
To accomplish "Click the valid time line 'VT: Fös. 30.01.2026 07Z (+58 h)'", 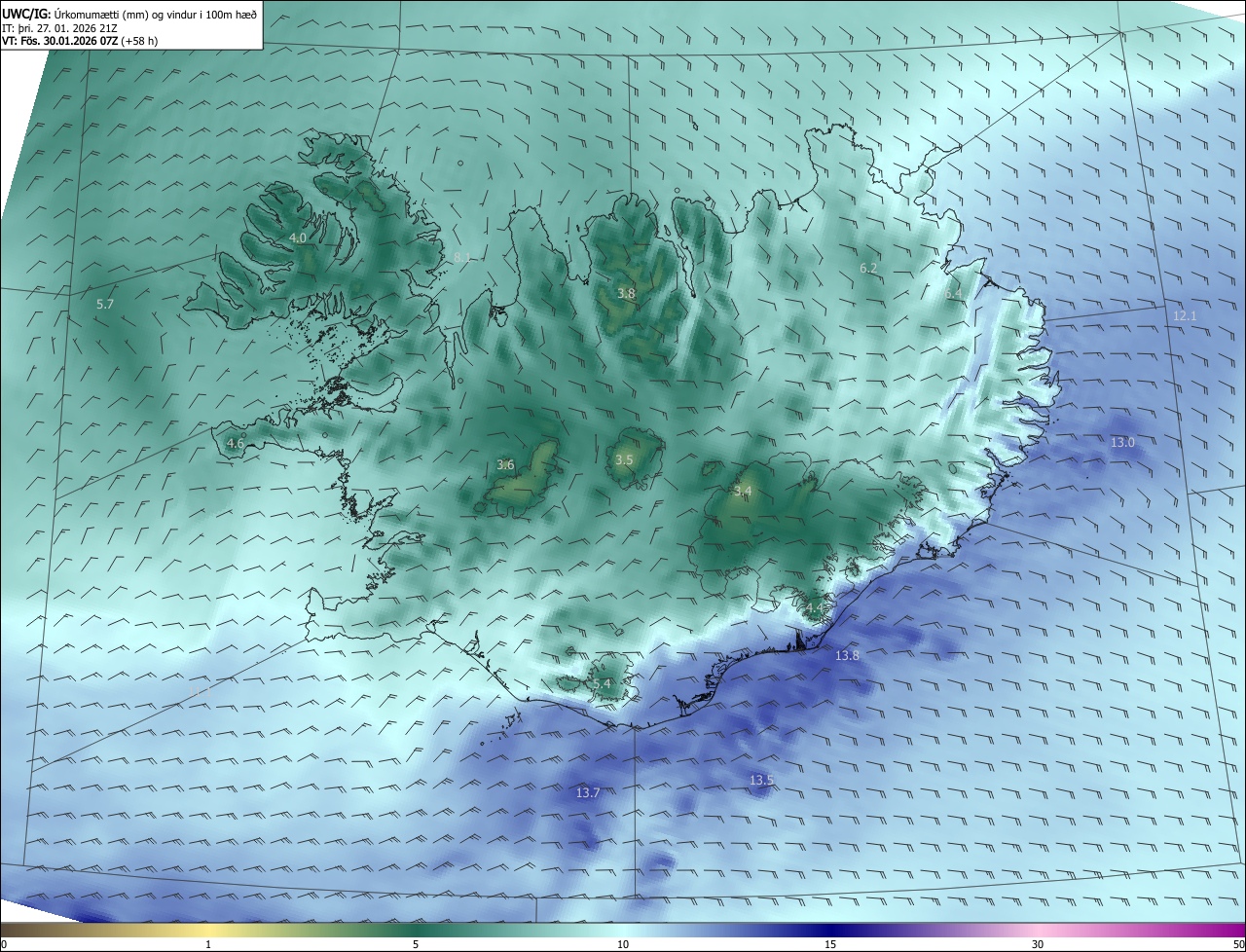I will pos(80,41).
